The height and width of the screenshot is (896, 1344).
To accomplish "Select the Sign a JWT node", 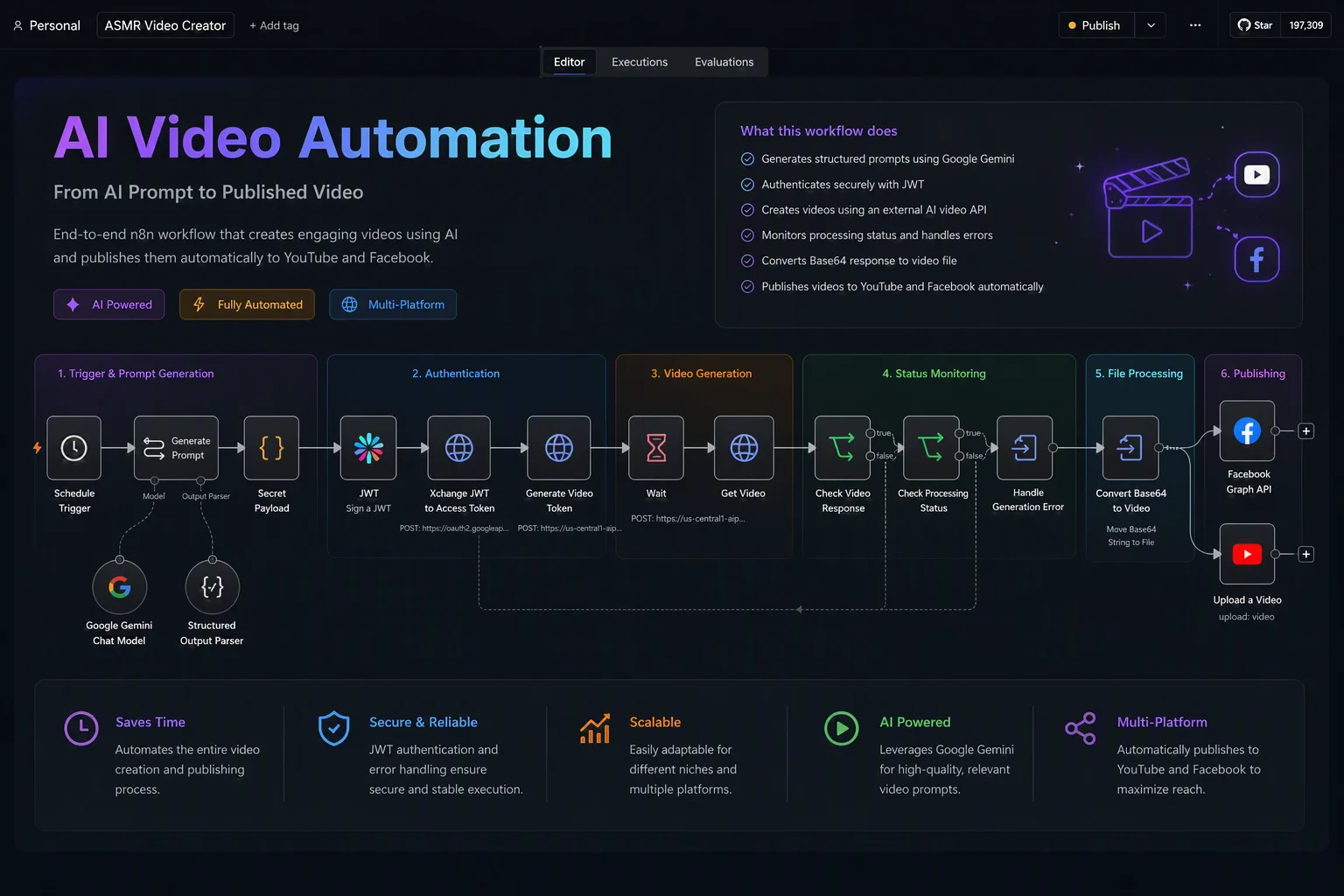I will tap(368, 448).
